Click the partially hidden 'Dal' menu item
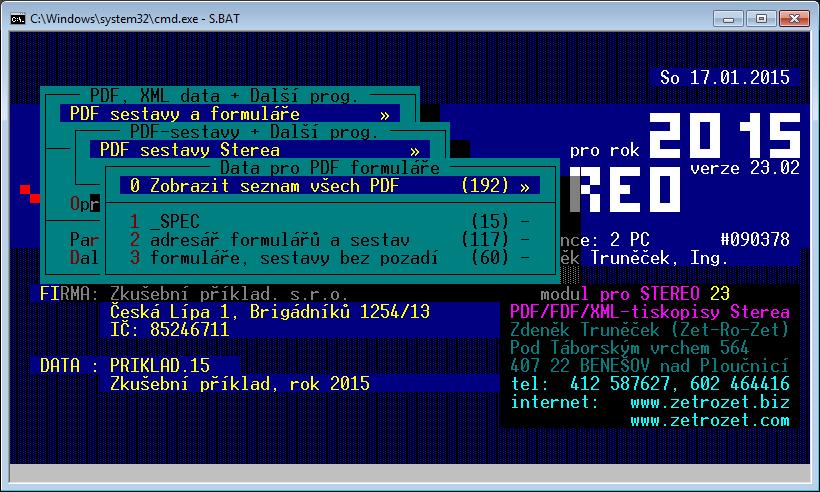 coord(84,257)
